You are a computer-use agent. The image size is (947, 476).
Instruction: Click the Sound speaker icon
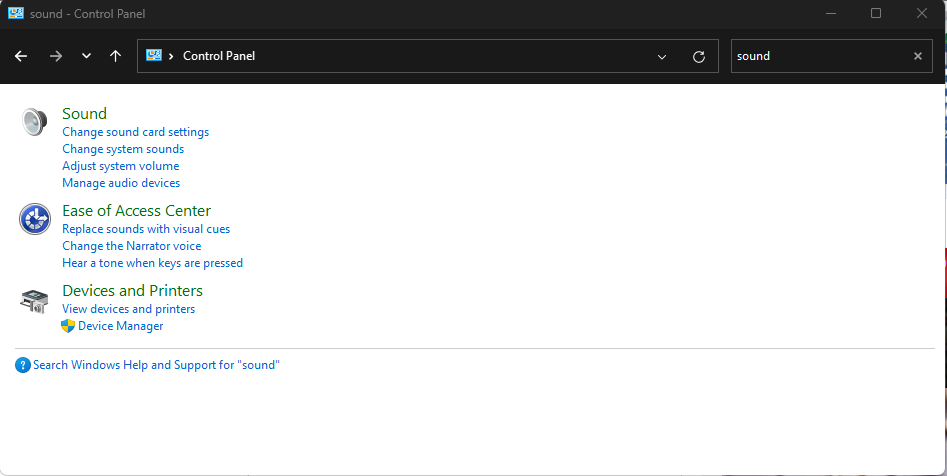(34, 121)
